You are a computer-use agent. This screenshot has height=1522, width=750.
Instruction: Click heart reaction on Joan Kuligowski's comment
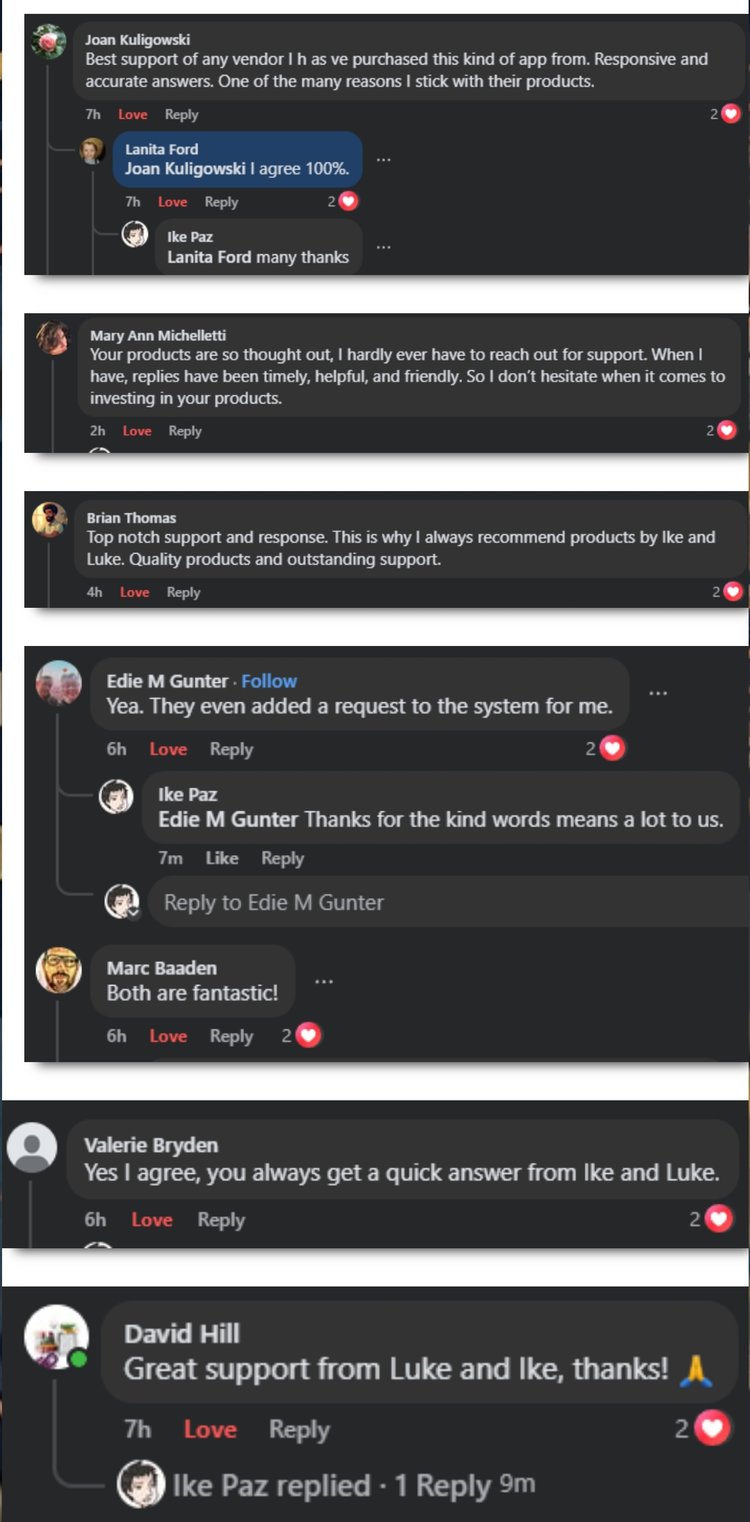(731, 114)
